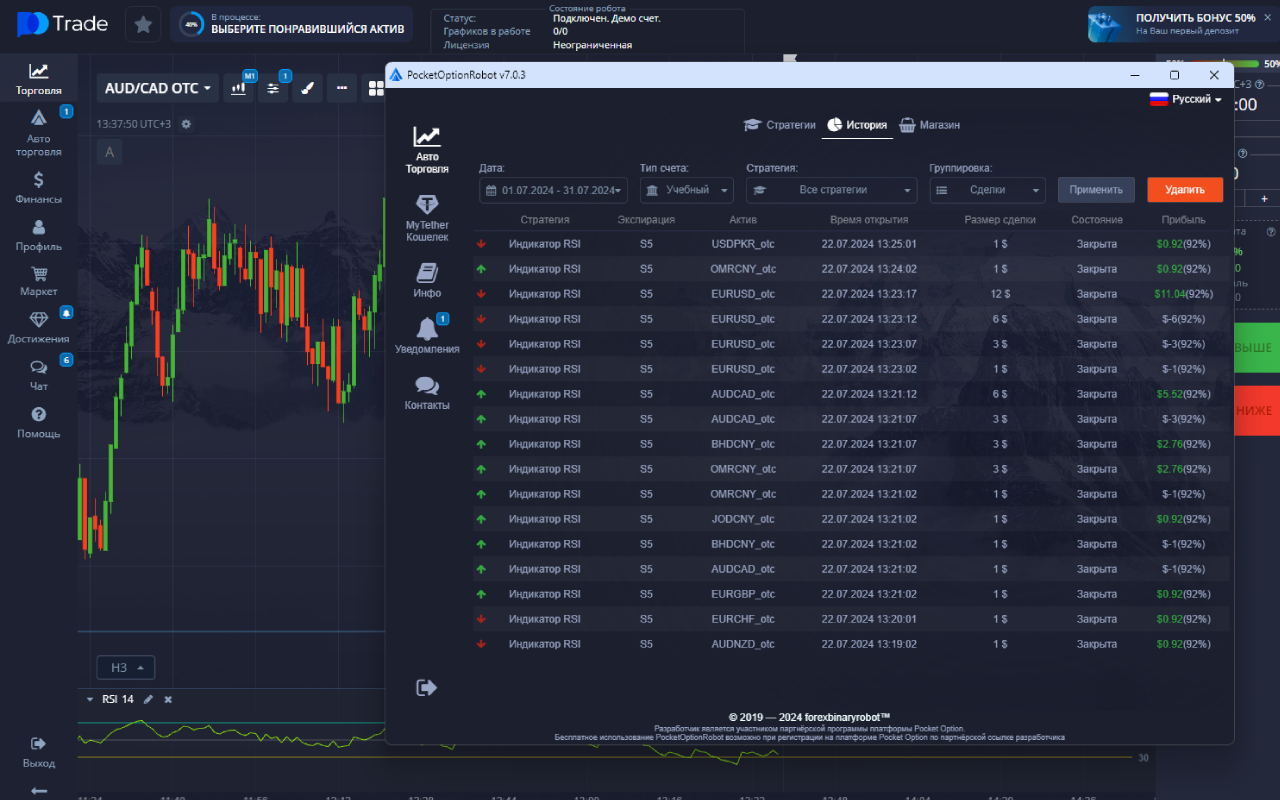Select the drawing brush tool
The width and height of the screenshot is (1280, 800).
pos(307,88)
